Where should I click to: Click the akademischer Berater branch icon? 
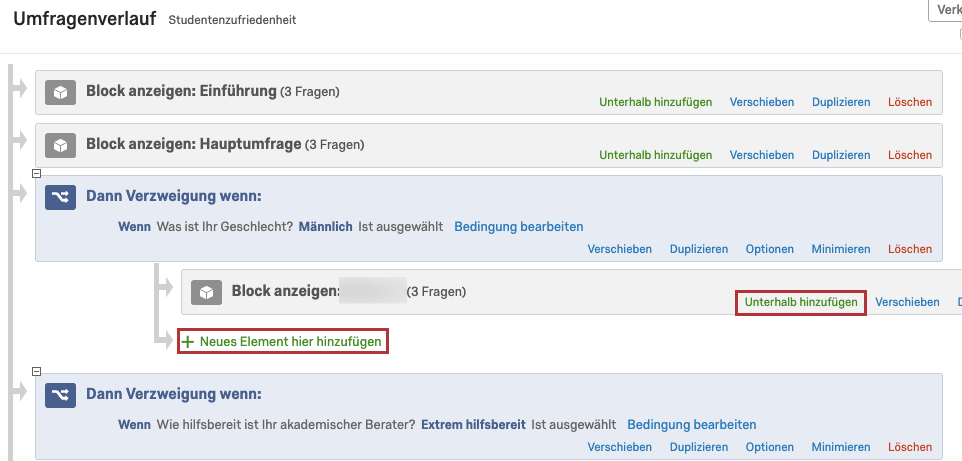pos(60,395)
